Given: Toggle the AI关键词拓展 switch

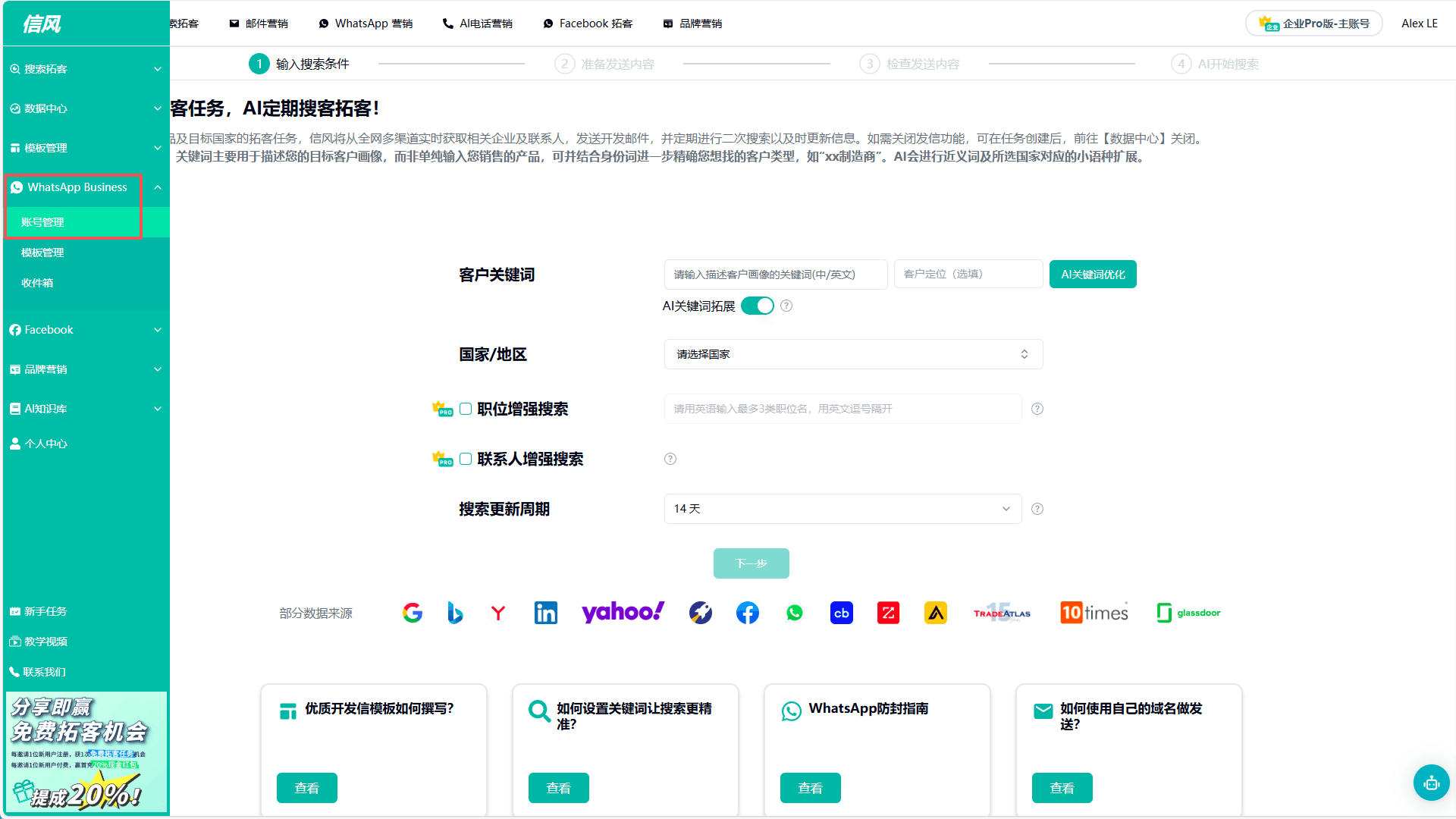Looking at the screenshot, I should tap(757, 306).
